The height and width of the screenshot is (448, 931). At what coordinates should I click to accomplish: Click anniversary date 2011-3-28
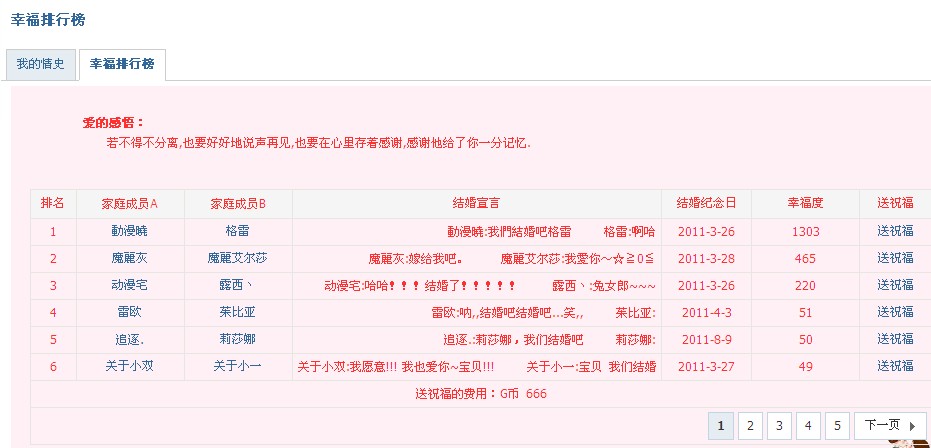(x=707, y=259)
